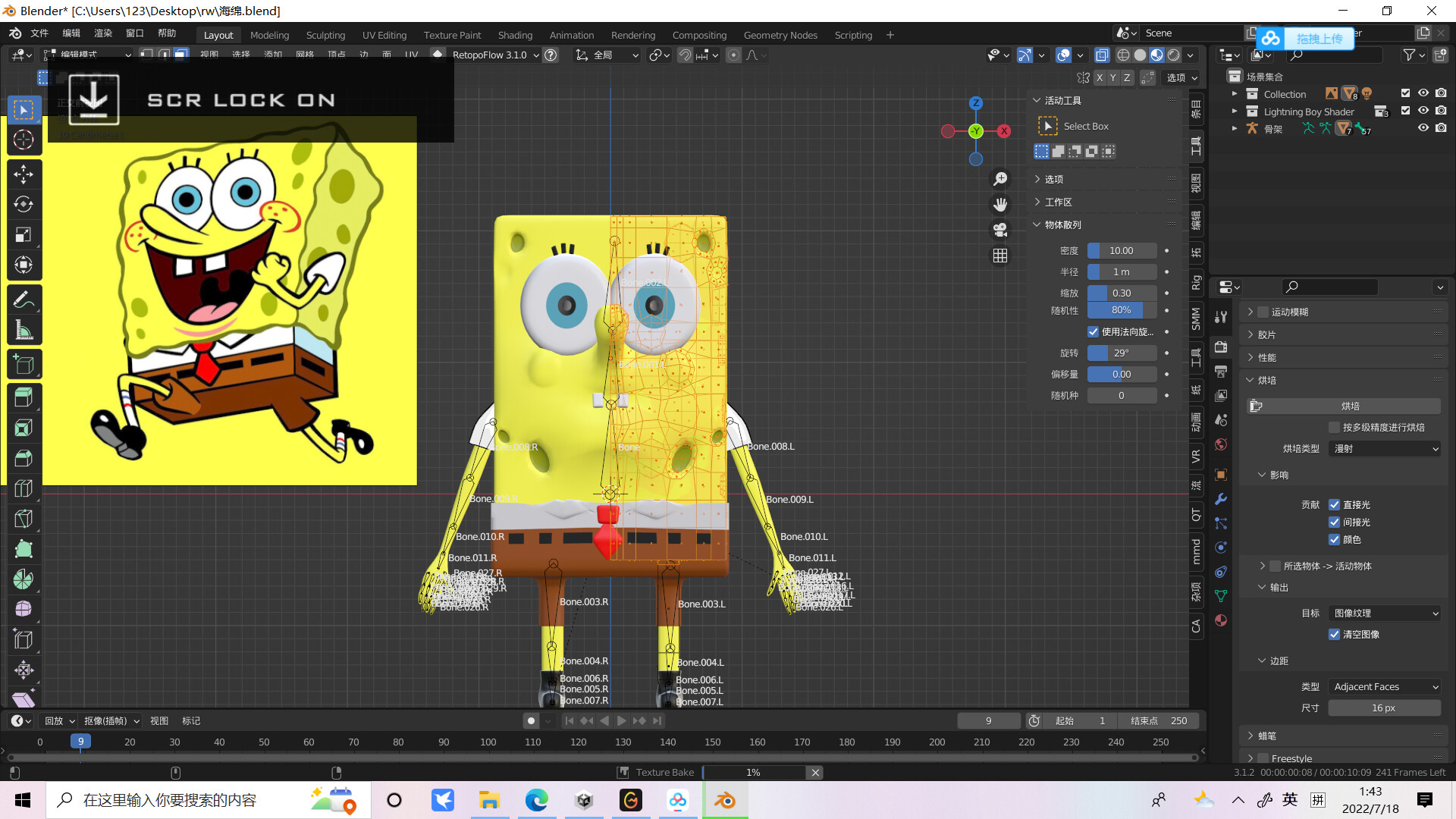Image resolution: width=1456 pixels, height=819 pixels.
Task: Uncheck the Color (颜色) contribution checkbox
Action: point(1334,540)
